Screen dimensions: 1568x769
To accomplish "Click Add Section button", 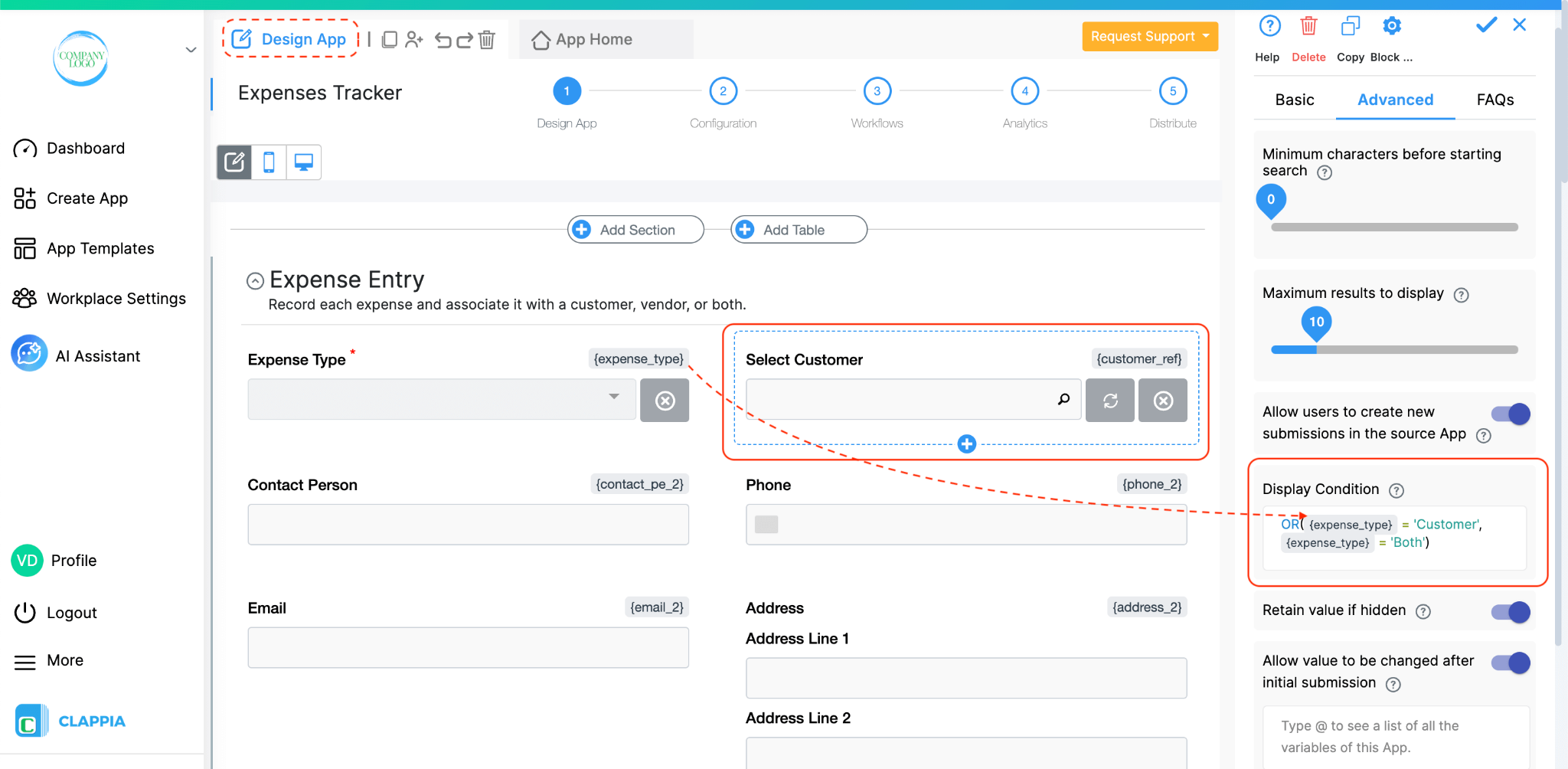I will (635, 229).
